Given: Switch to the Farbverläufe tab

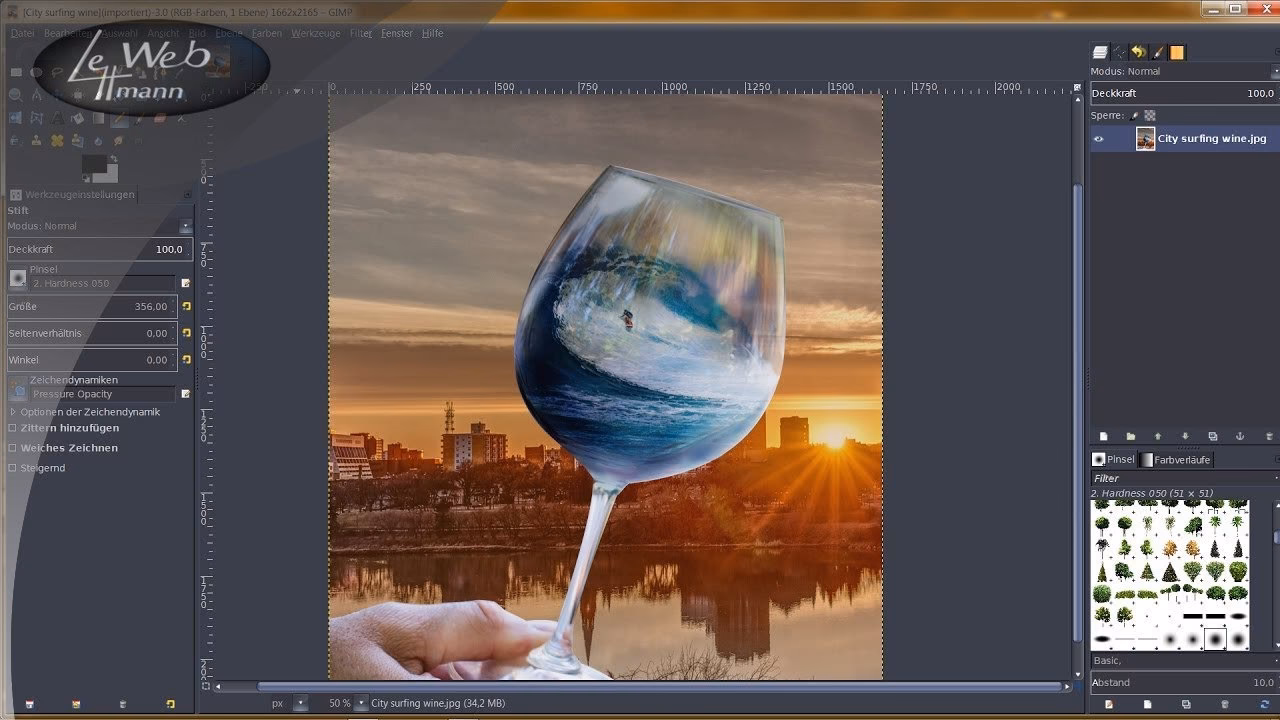Looking at the screenshot, I should coord(1176,460).
